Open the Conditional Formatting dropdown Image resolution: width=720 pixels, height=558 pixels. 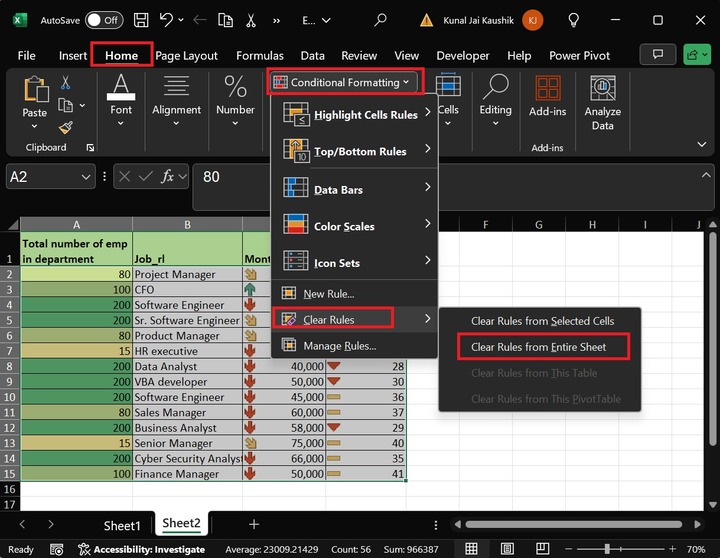pyautogui.click(x=346, y=82)
